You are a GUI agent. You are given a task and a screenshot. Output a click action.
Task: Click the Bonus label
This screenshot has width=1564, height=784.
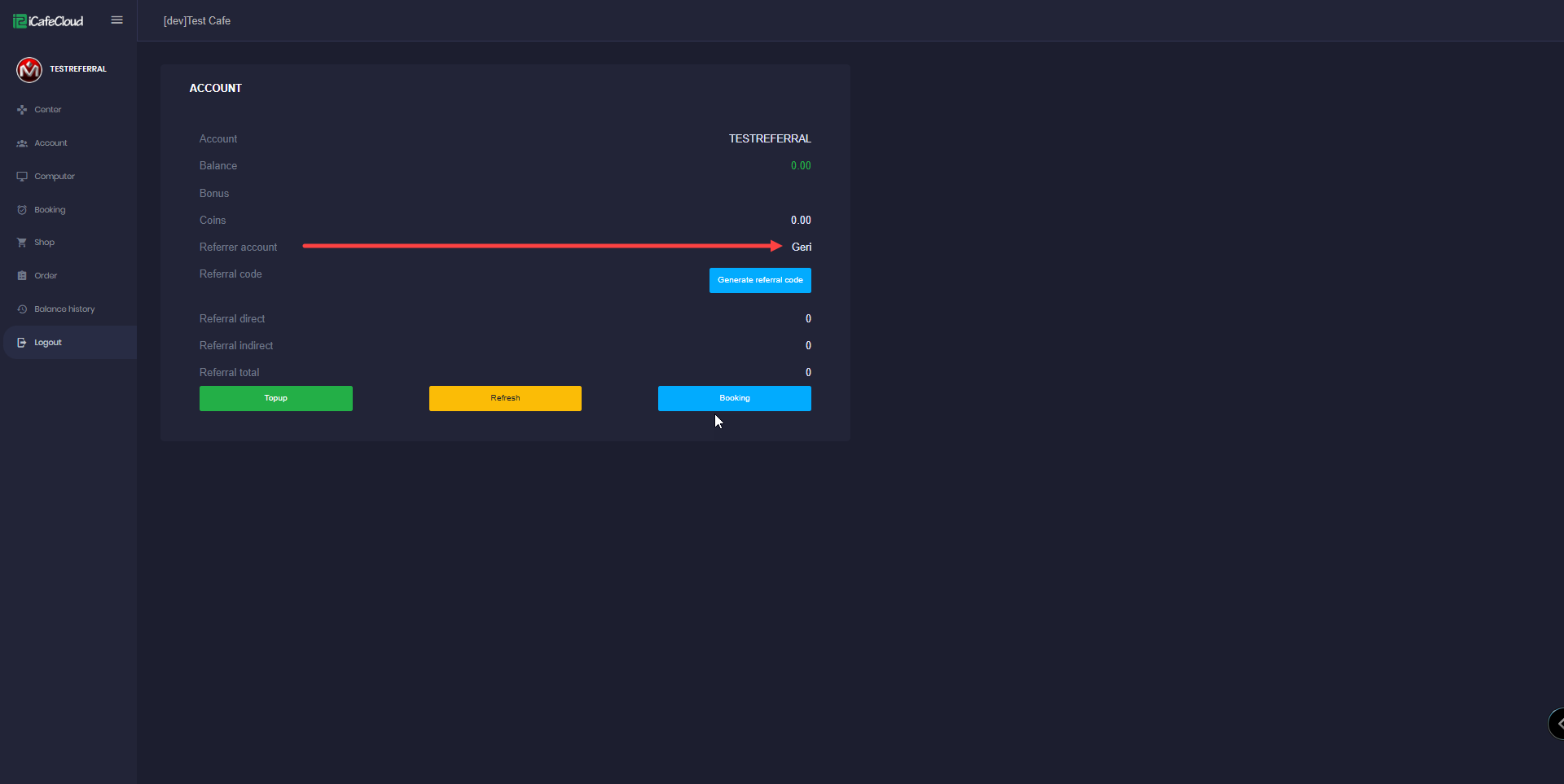pyautogui.click(x=214, y=194)
